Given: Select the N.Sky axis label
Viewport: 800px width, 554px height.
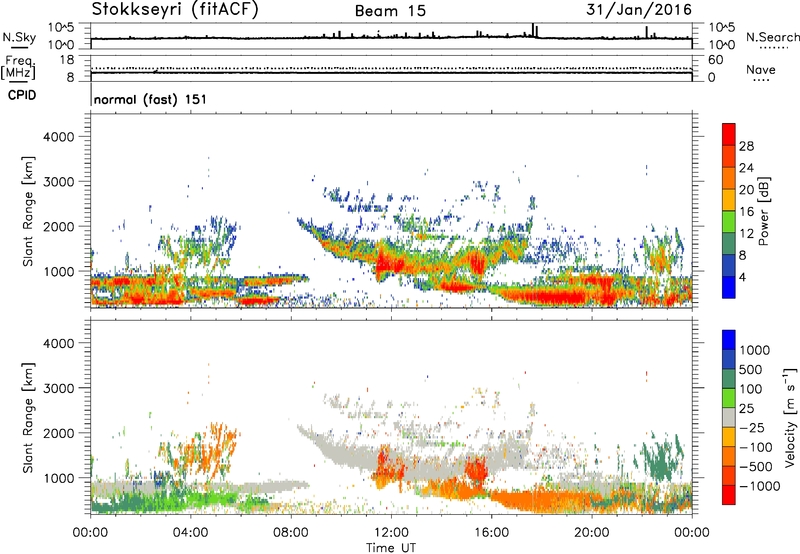Looking at the screenshot, I should point(19,37).
